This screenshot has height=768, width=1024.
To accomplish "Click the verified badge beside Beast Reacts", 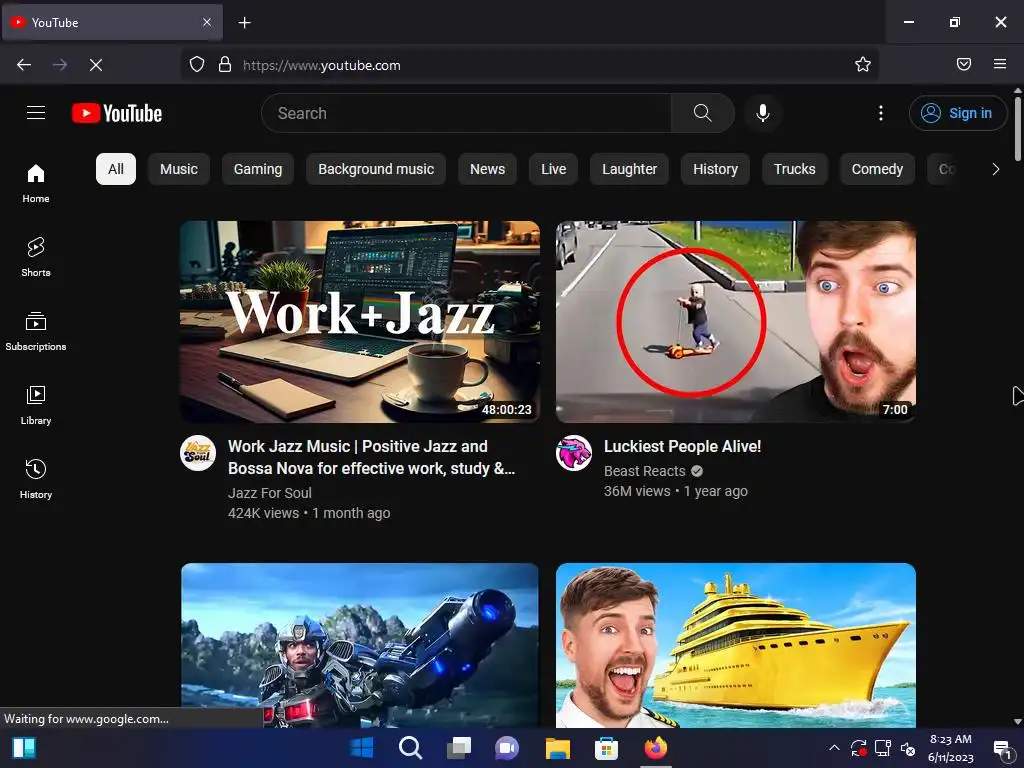I will pos(697,471).
